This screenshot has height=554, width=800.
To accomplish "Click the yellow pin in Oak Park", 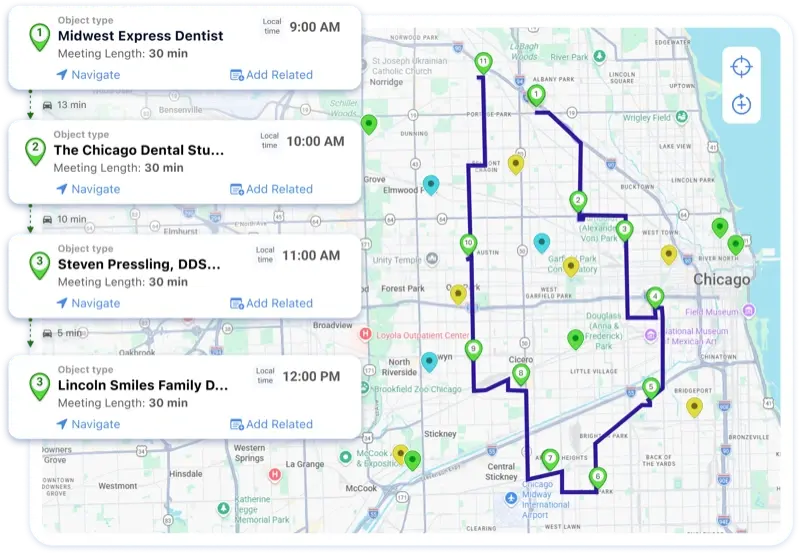I will click(x=458, y=295).
